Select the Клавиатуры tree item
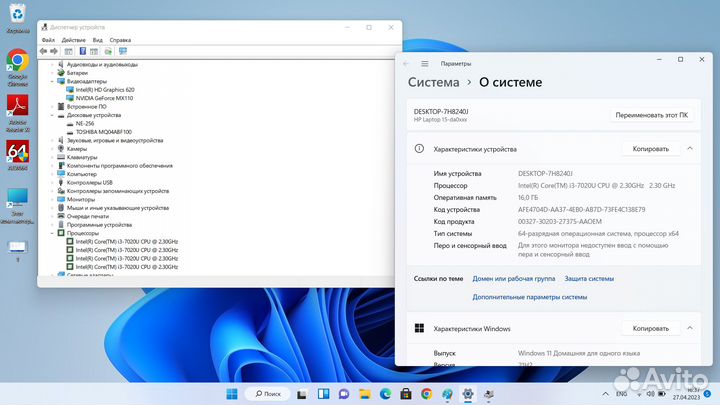 coord(82,158)
